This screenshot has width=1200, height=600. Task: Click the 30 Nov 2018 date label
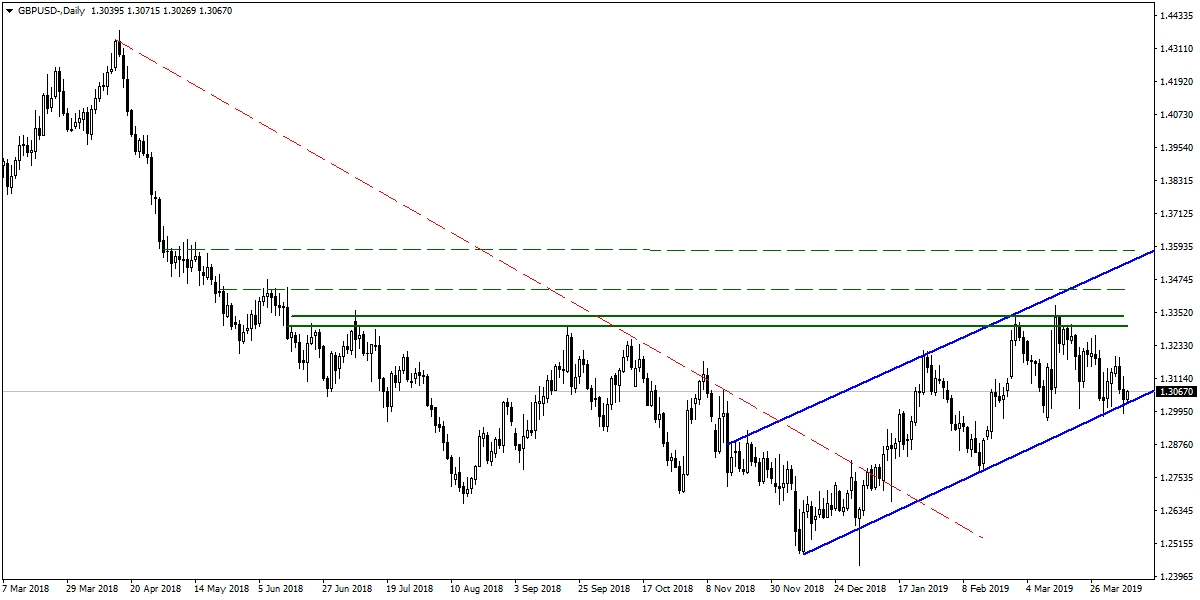pyautogui.click(x=797, y=590)
